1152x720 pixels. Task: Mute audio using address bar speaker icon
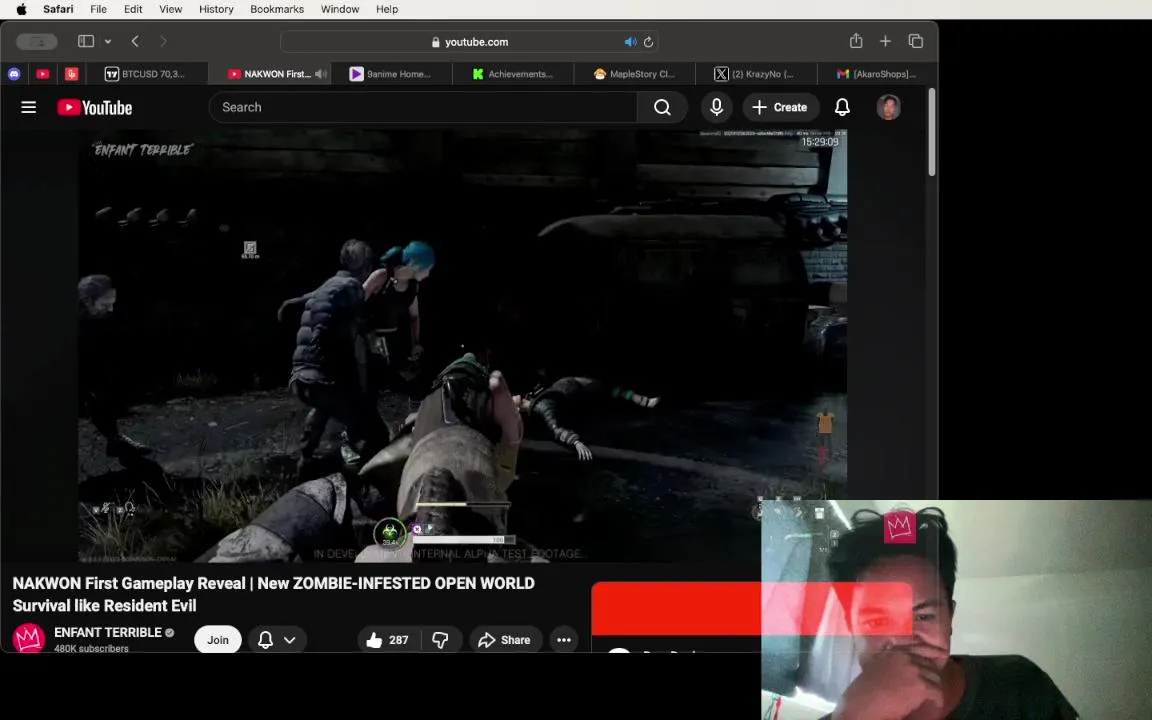630,42
